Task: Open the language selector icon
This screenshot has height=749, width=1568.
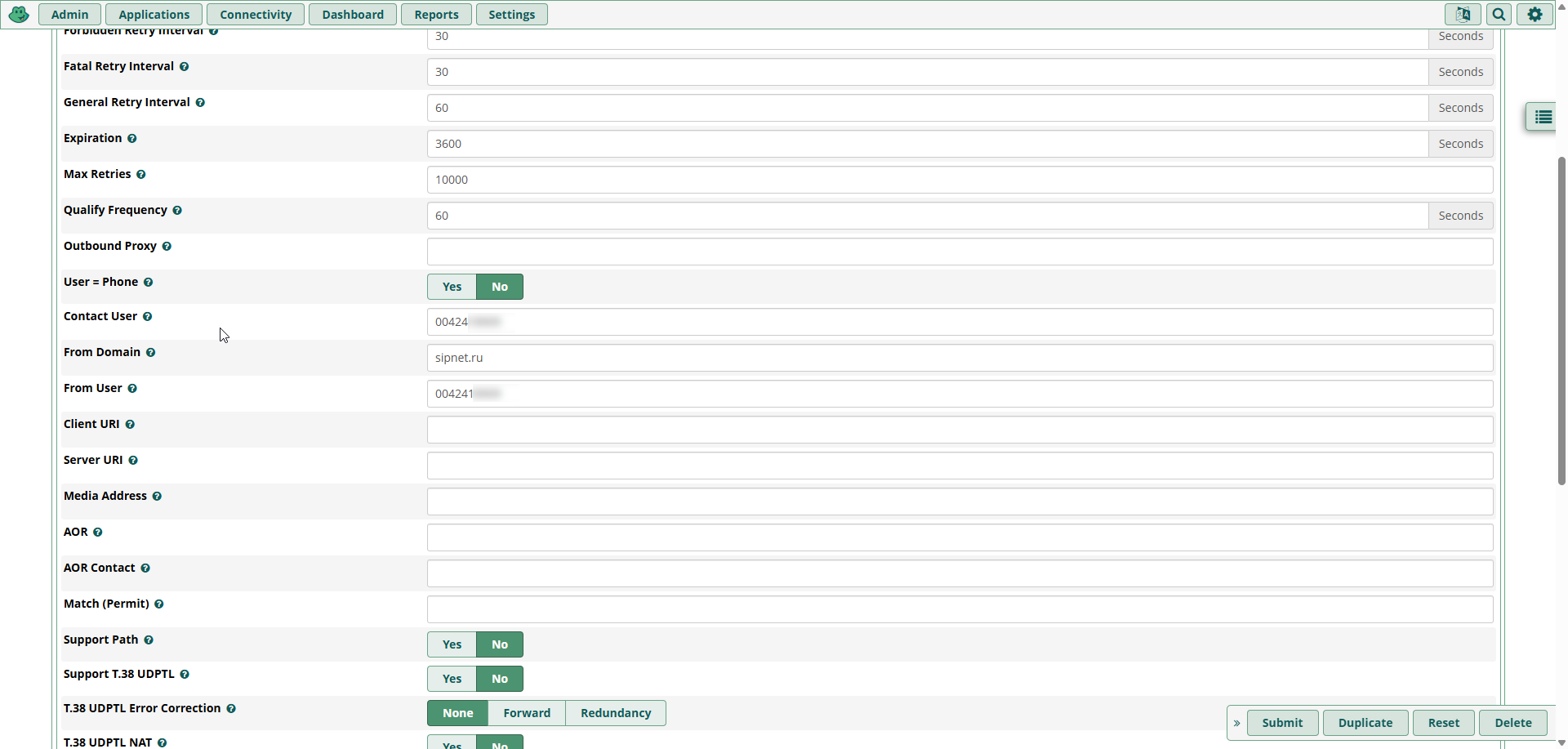Action: click(x=1463, y=15)
